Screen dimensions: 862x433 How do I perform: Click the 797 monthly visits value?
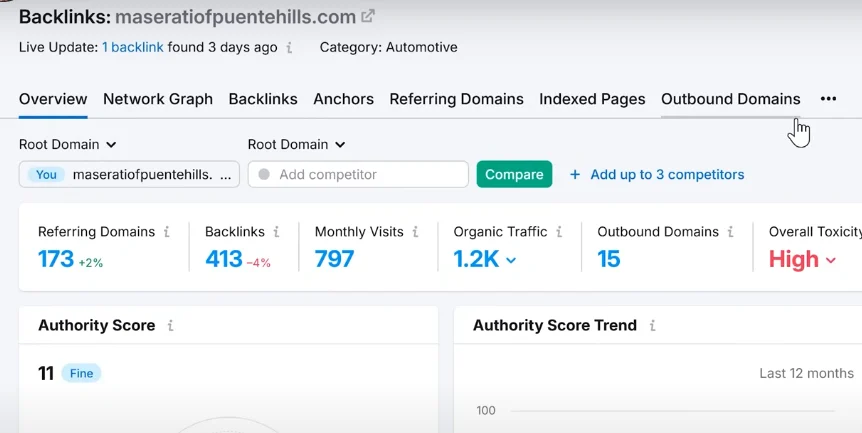334,259
